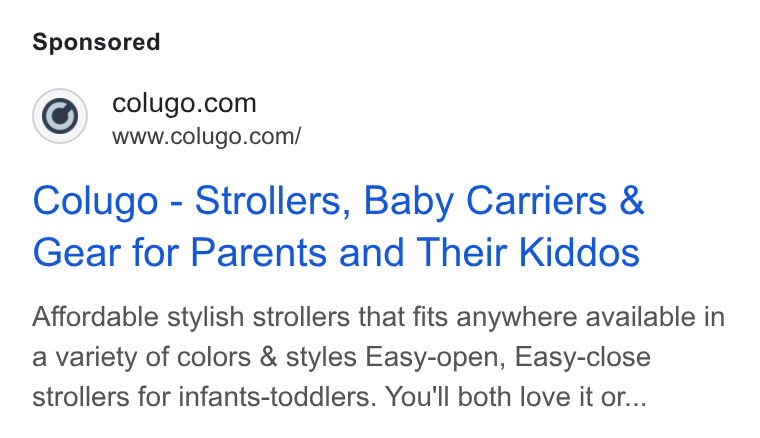
Task: Click the word "and" in the headline
Action: (x=371, y=252)
